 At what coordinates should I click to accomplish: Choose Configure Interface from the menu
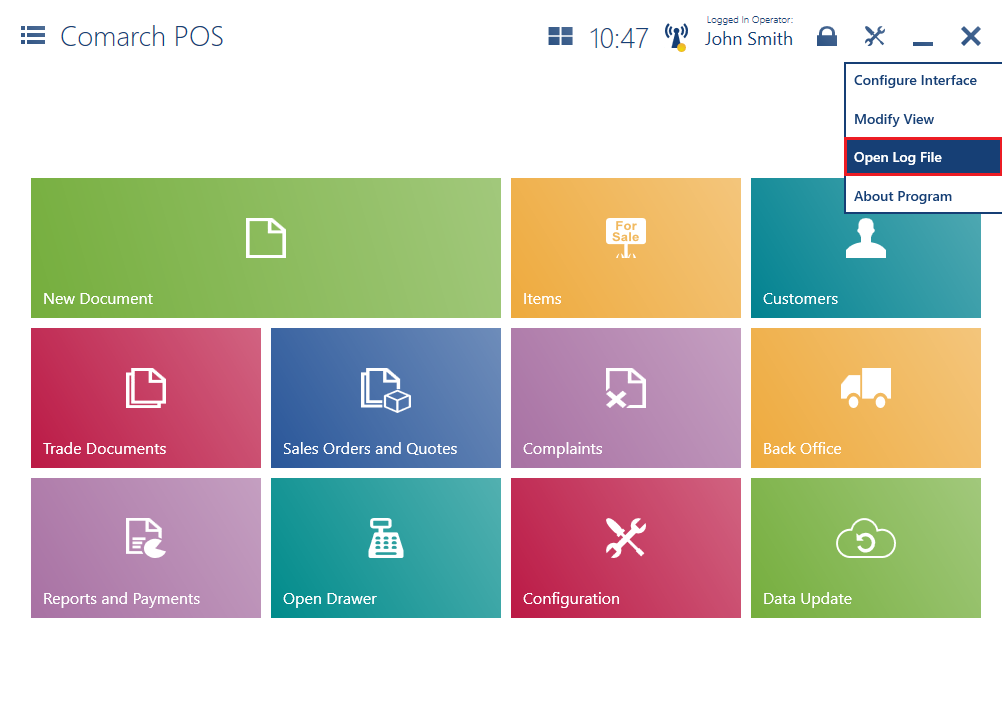tap(916, 80)
